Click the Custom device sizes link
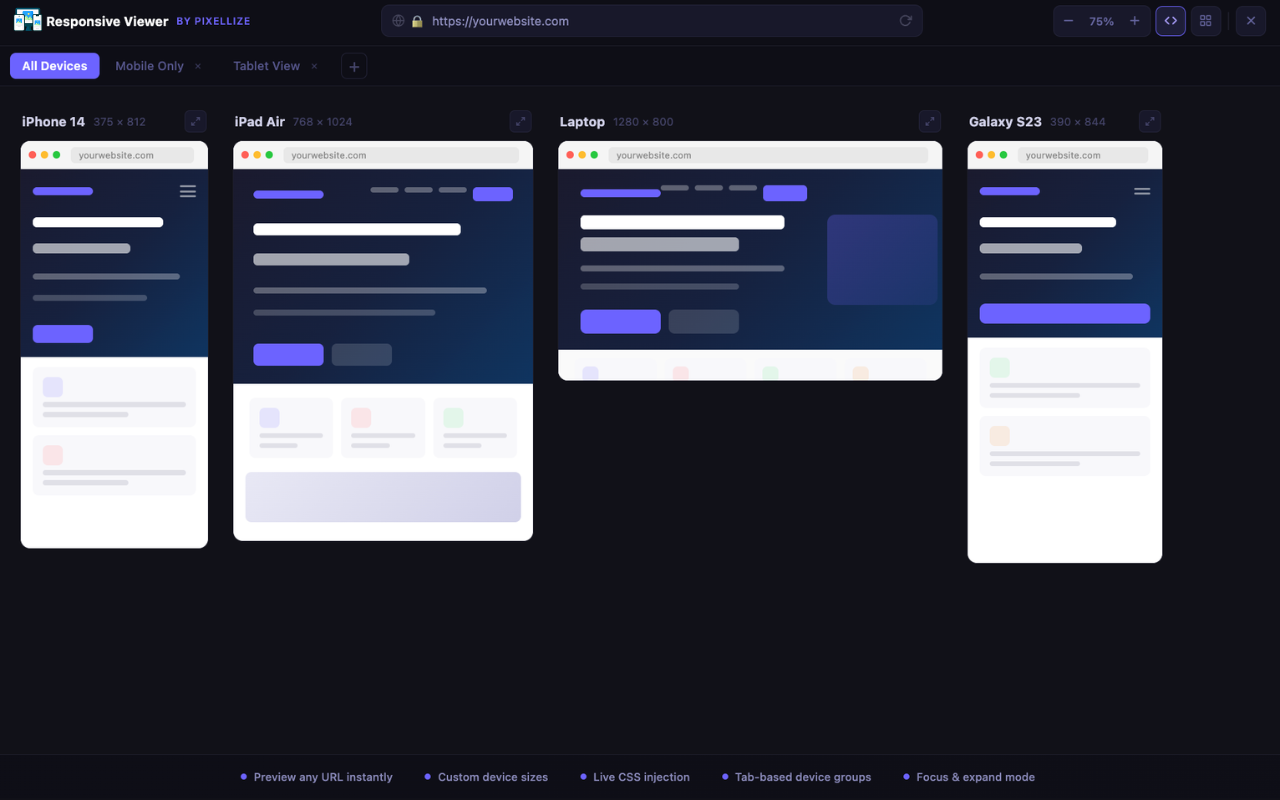This screenshot has width=1280, height=800. [492, 777]
